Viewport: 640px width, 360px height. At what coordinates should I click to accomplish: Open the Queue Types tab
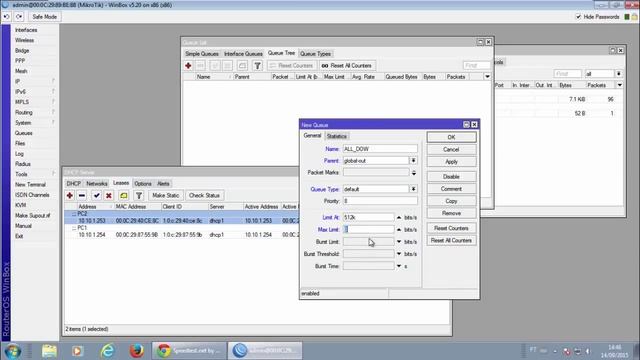(x=316, y=54)
